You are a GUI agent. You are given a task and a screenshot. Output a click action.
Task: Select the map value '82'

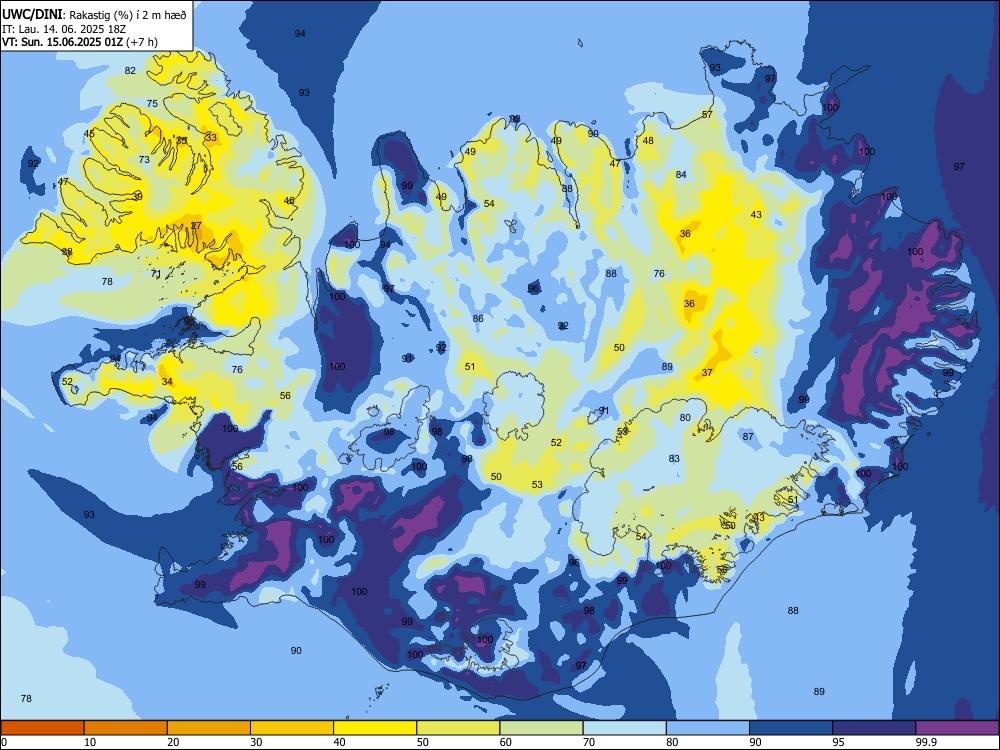point(130,71)
